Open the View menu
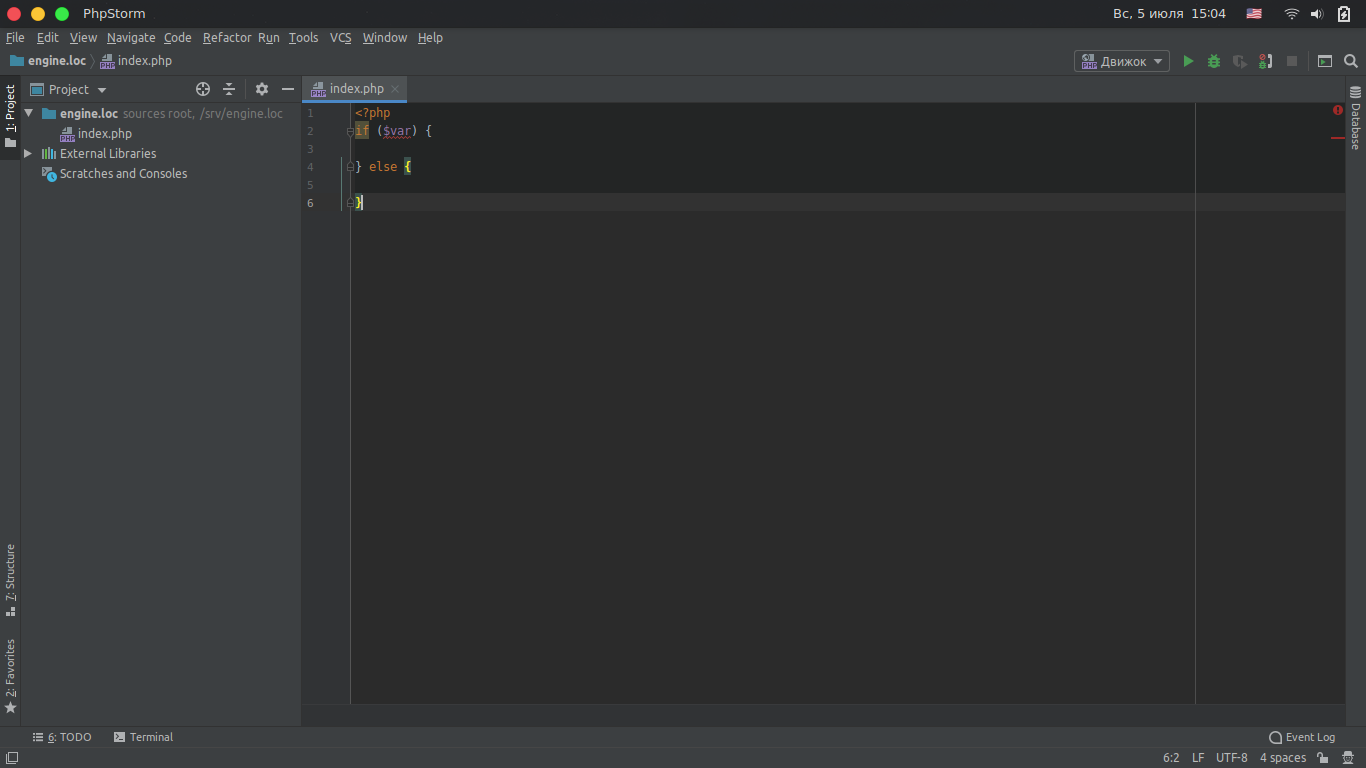 tap(83, 37)
